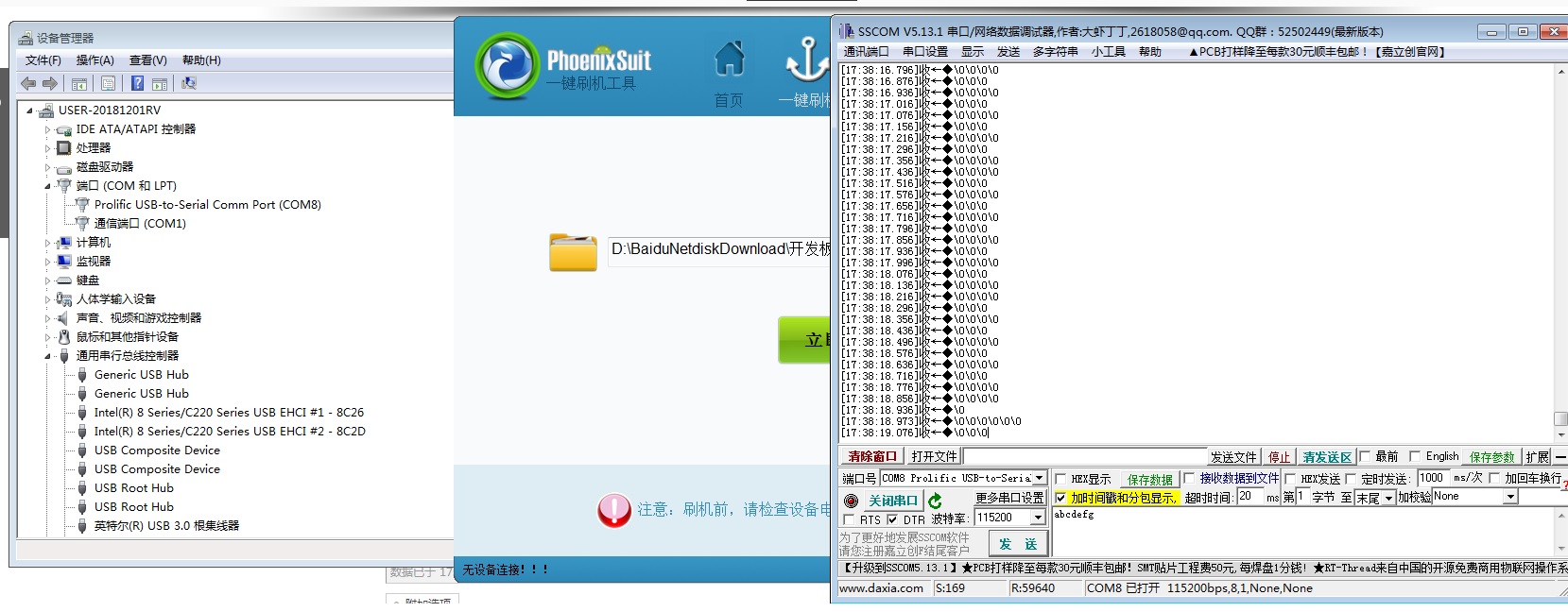Click Back arrow in Device Manager toolbar
The width and height of the screenshot is (1568, 612).
(x=28, y=83)
